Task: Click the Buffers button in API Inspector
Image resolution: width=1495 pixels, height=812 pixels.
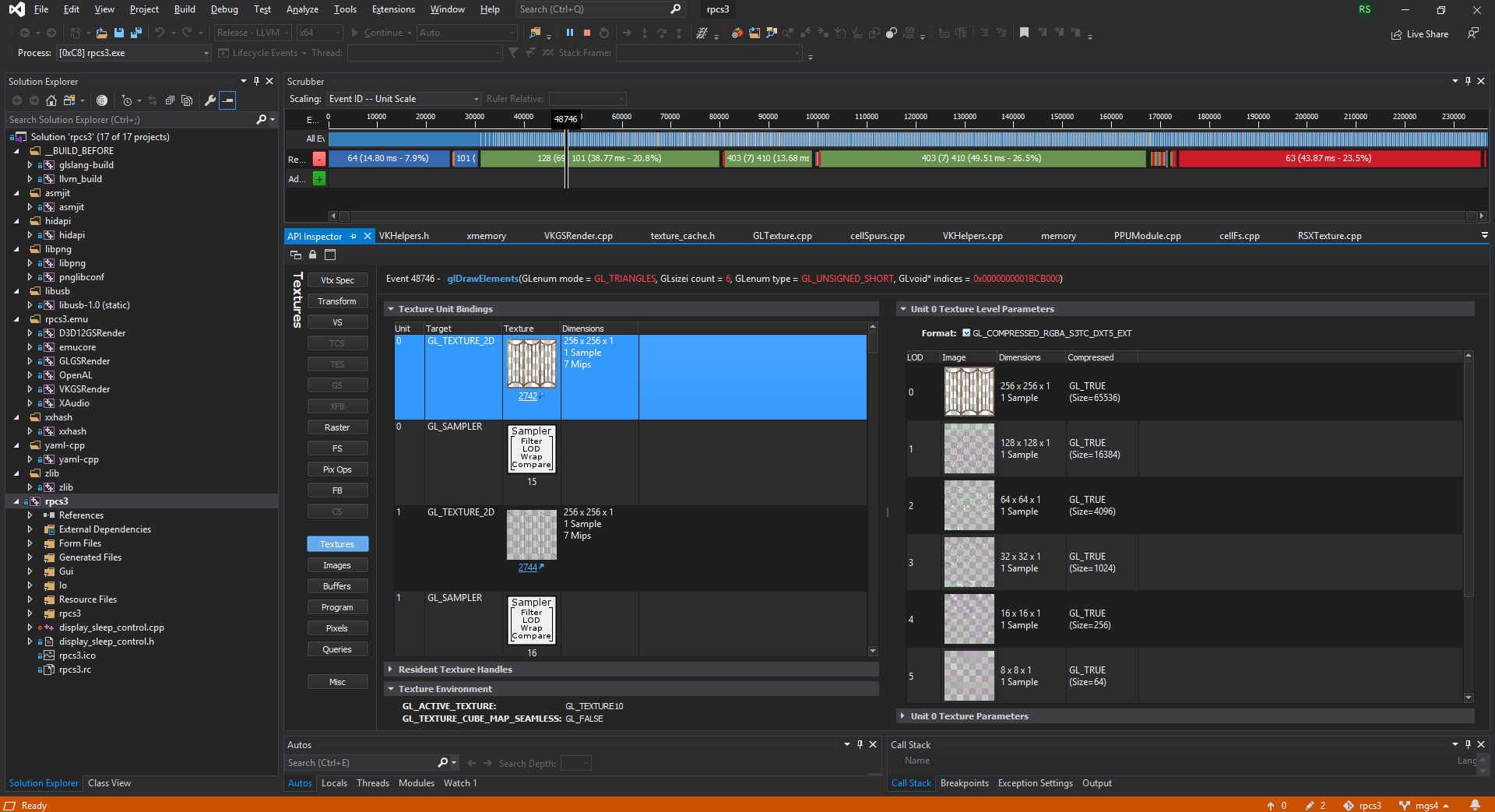Action: tap(337, 586)
